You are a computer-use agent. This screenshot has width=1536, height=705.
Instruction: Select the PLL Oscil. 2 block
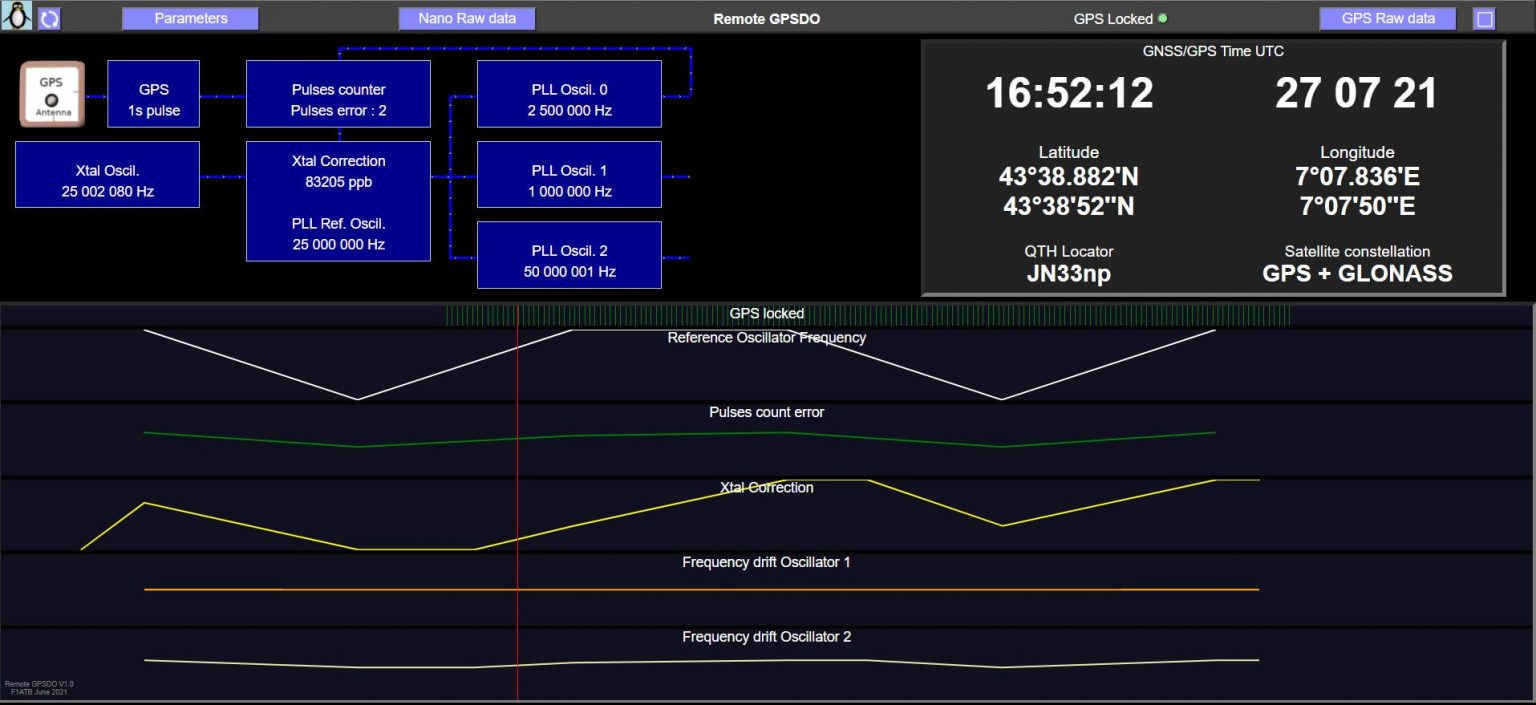(569, 255)
